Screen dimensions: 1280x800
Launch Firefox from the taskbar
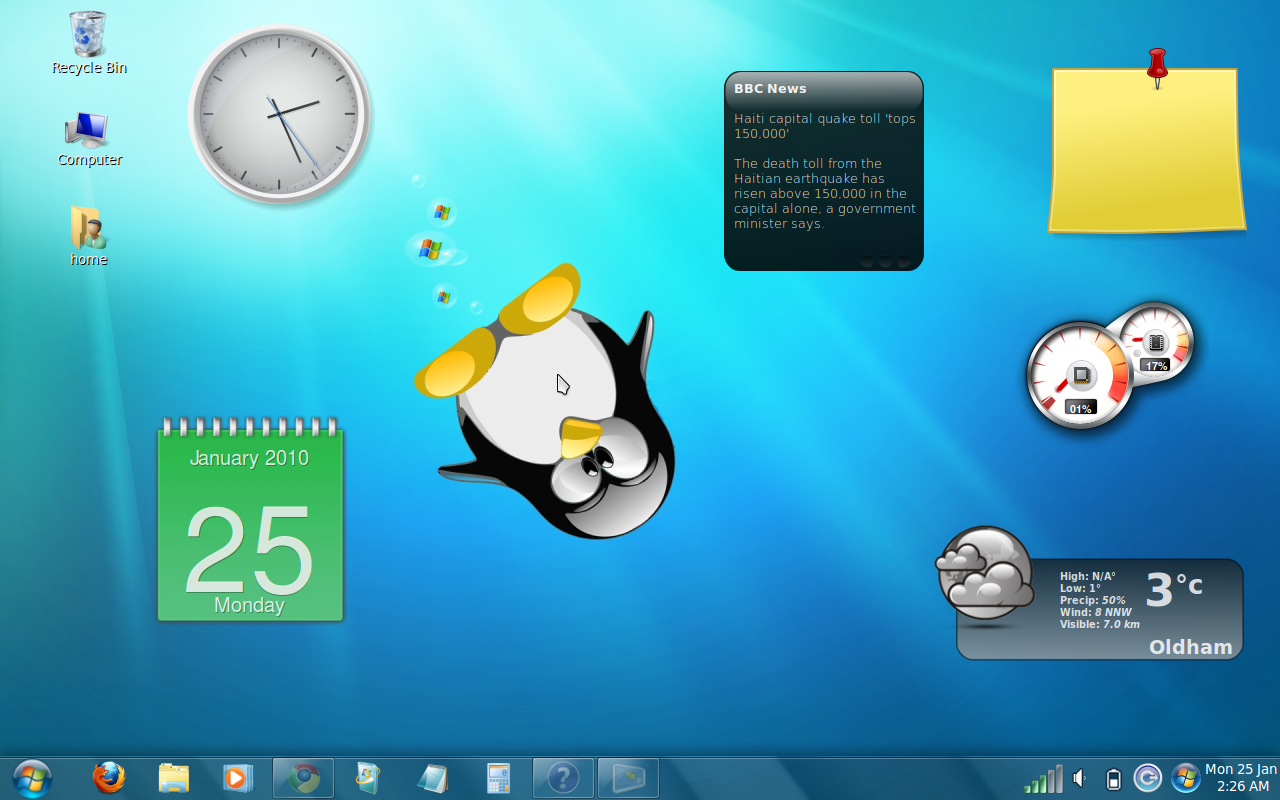[110, 778]
